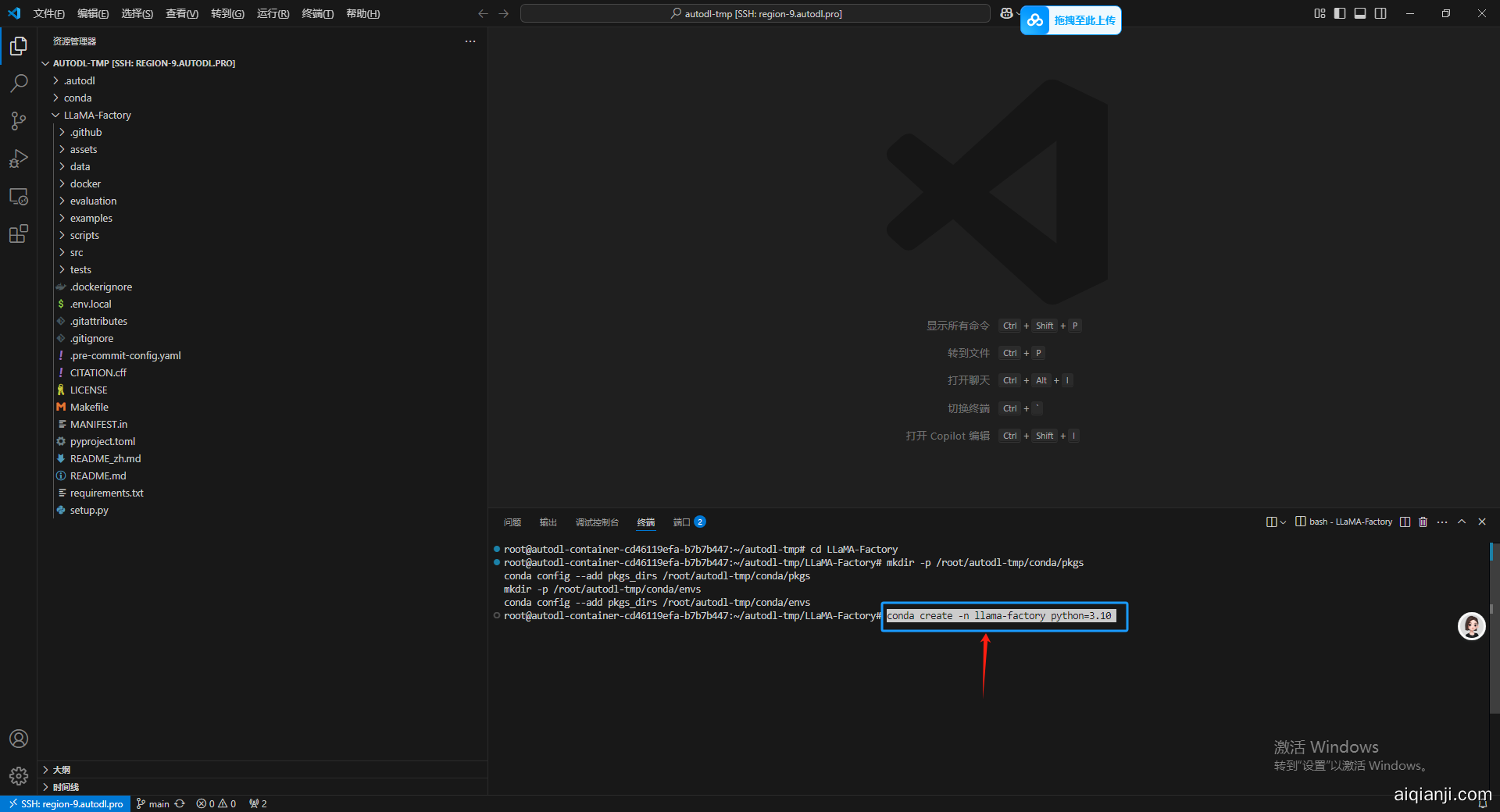Viewport: 1500px width, 812px height.
Task: Open the Search view in activity bar
Action: tap(19, 83)
